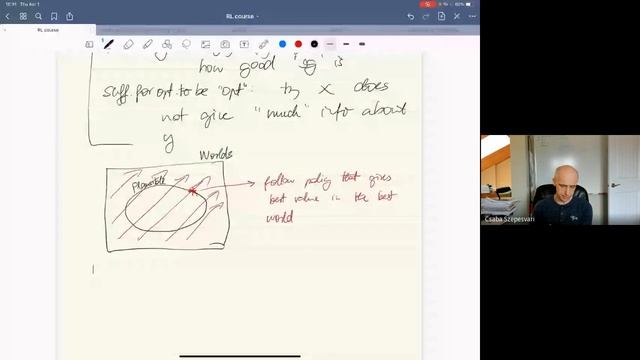Go back using the back arrow
640x360 pixels.
(x=7, y=16)
